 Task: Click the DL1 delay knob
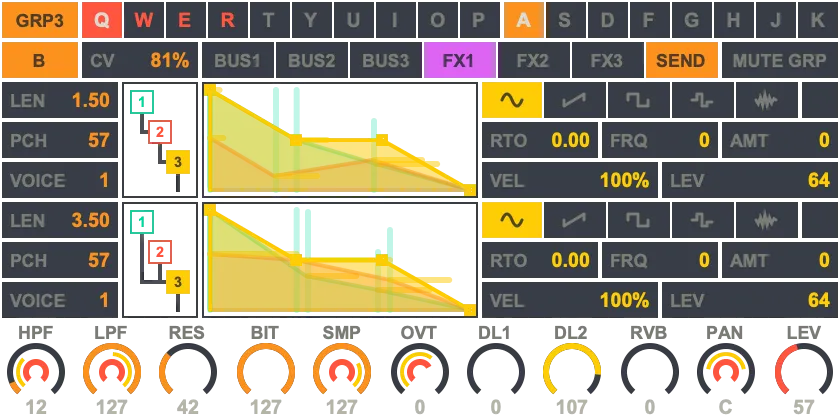tap(496, 371)
